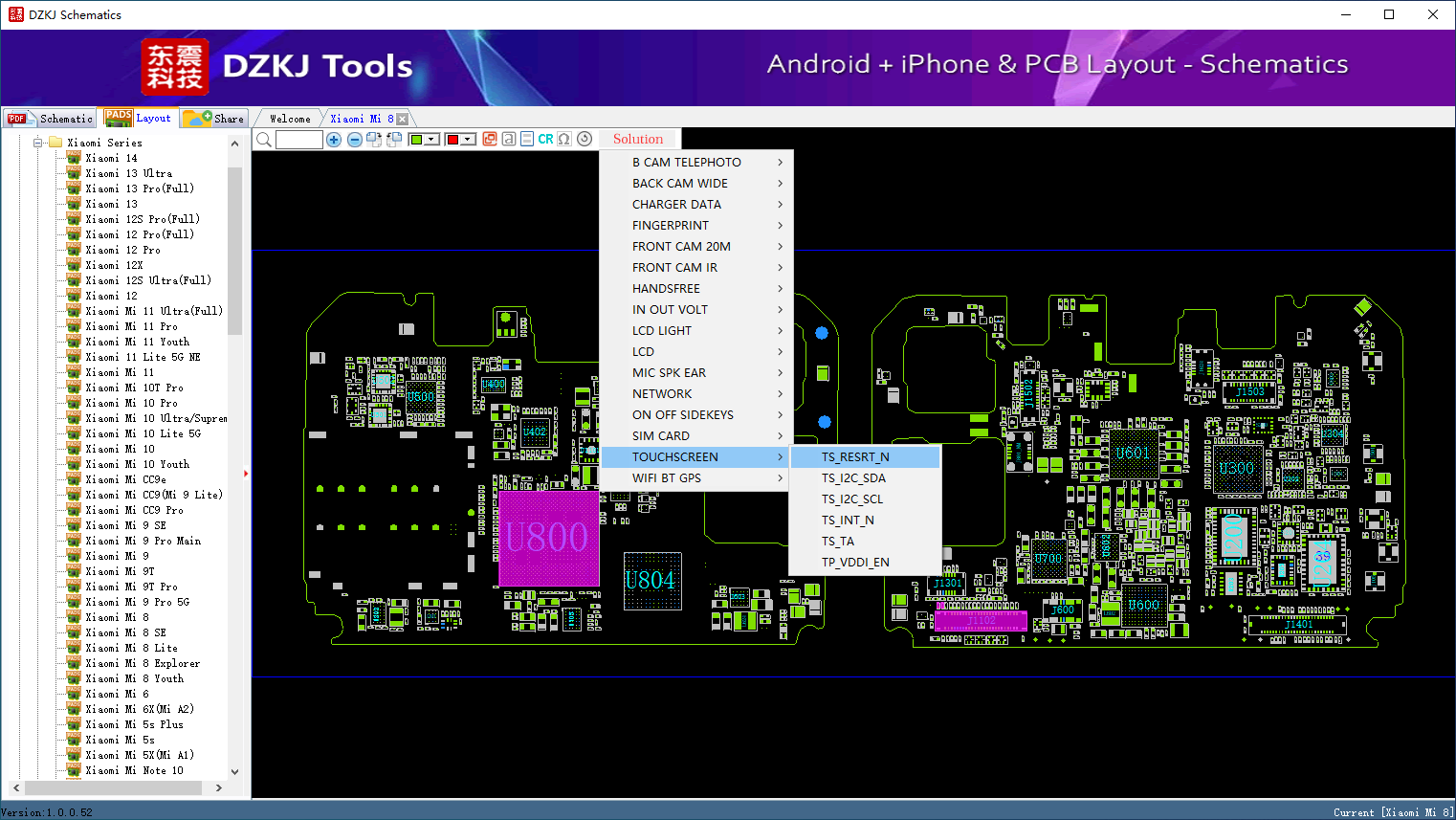Viewport: 1456px width, 820px height.
Task: Open the green color dropdown arrow
Action: pyautogui.click(x=431, y=140)
